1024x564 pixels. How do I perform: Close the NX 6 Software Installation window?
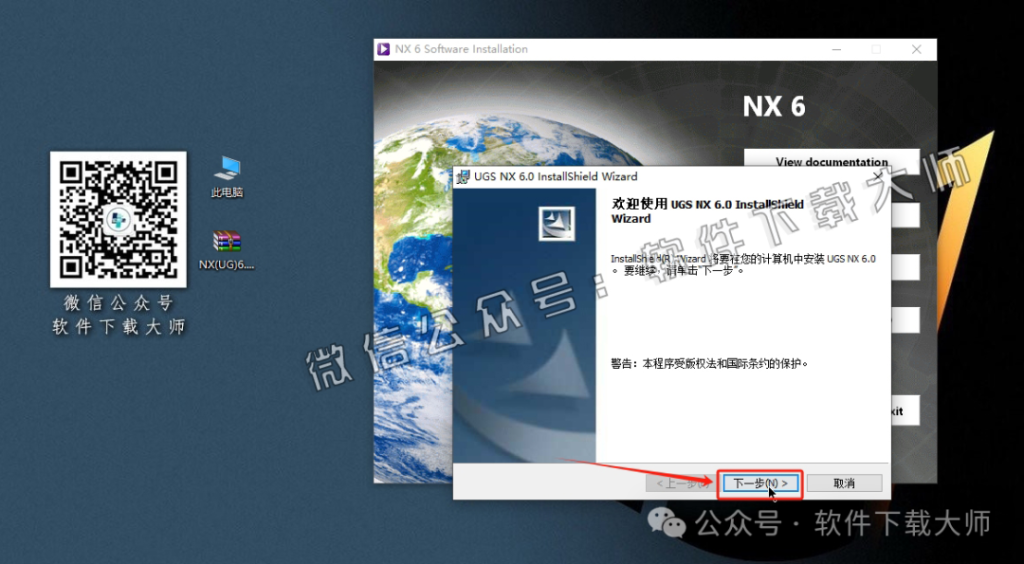tap(917, 50)
